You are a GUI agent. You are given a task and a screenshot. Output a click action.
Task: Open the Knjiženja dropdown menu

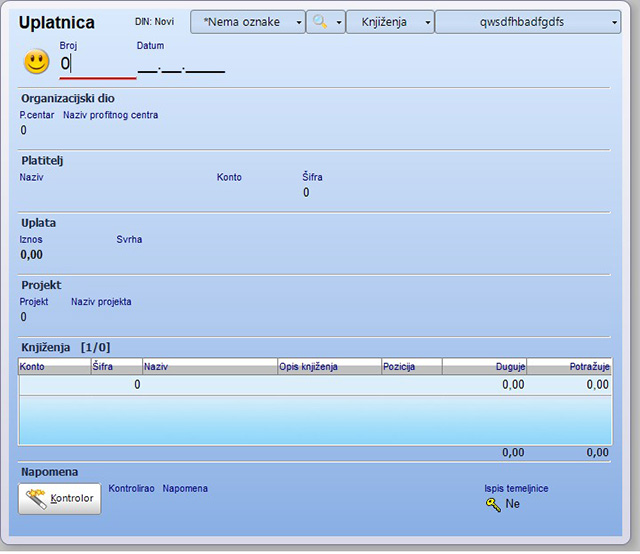tap(389, 22)
